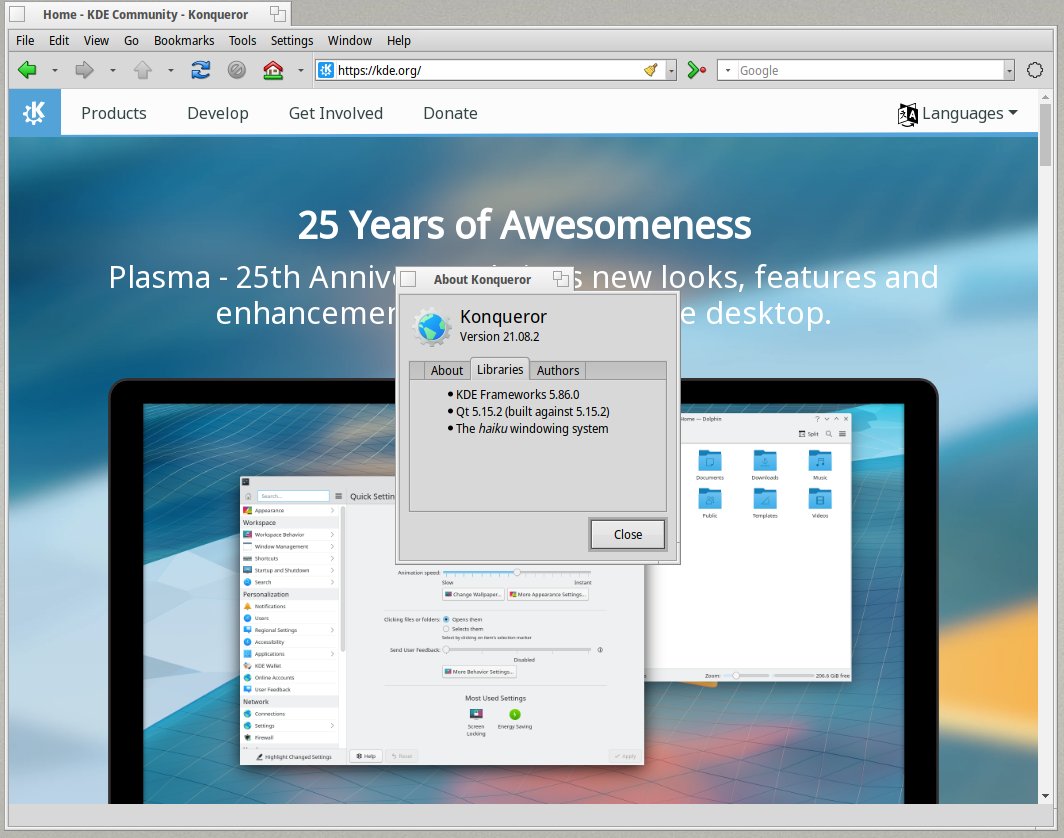Open the Home button dropdown arrow
The image size is (1064, 838).
click(301, 71)
